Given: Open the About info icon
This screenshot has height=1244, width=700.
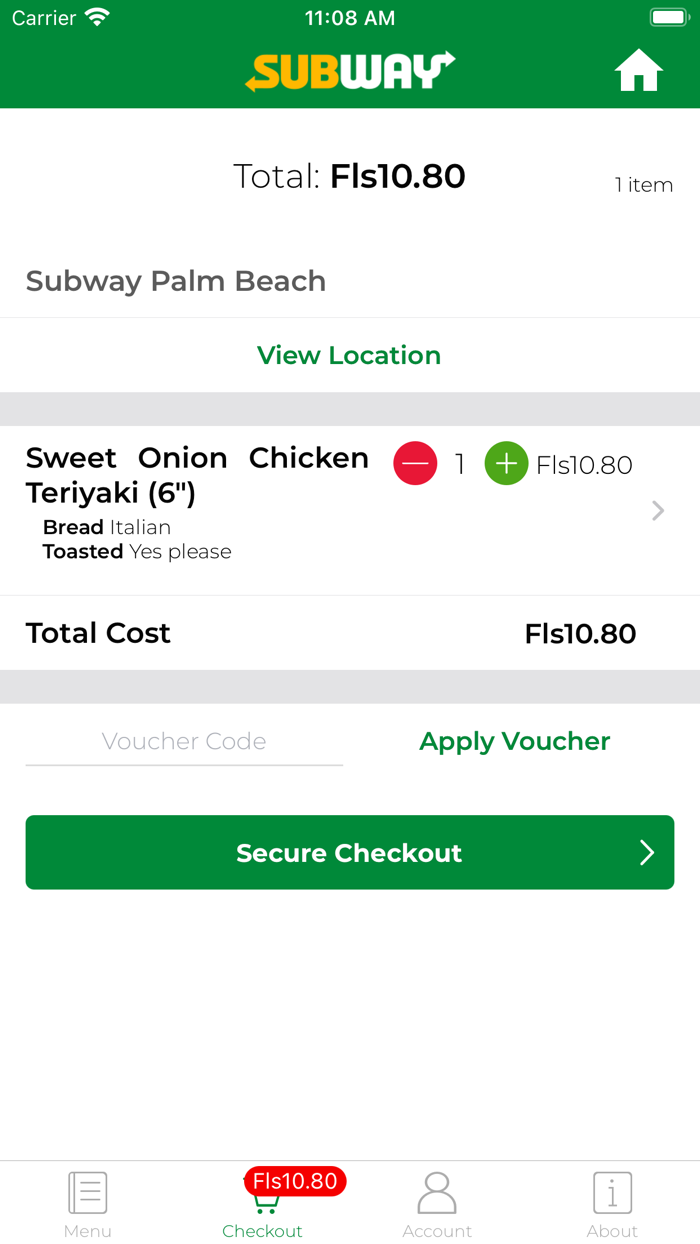Looking at the screenshot, I should click(612, 1192).
